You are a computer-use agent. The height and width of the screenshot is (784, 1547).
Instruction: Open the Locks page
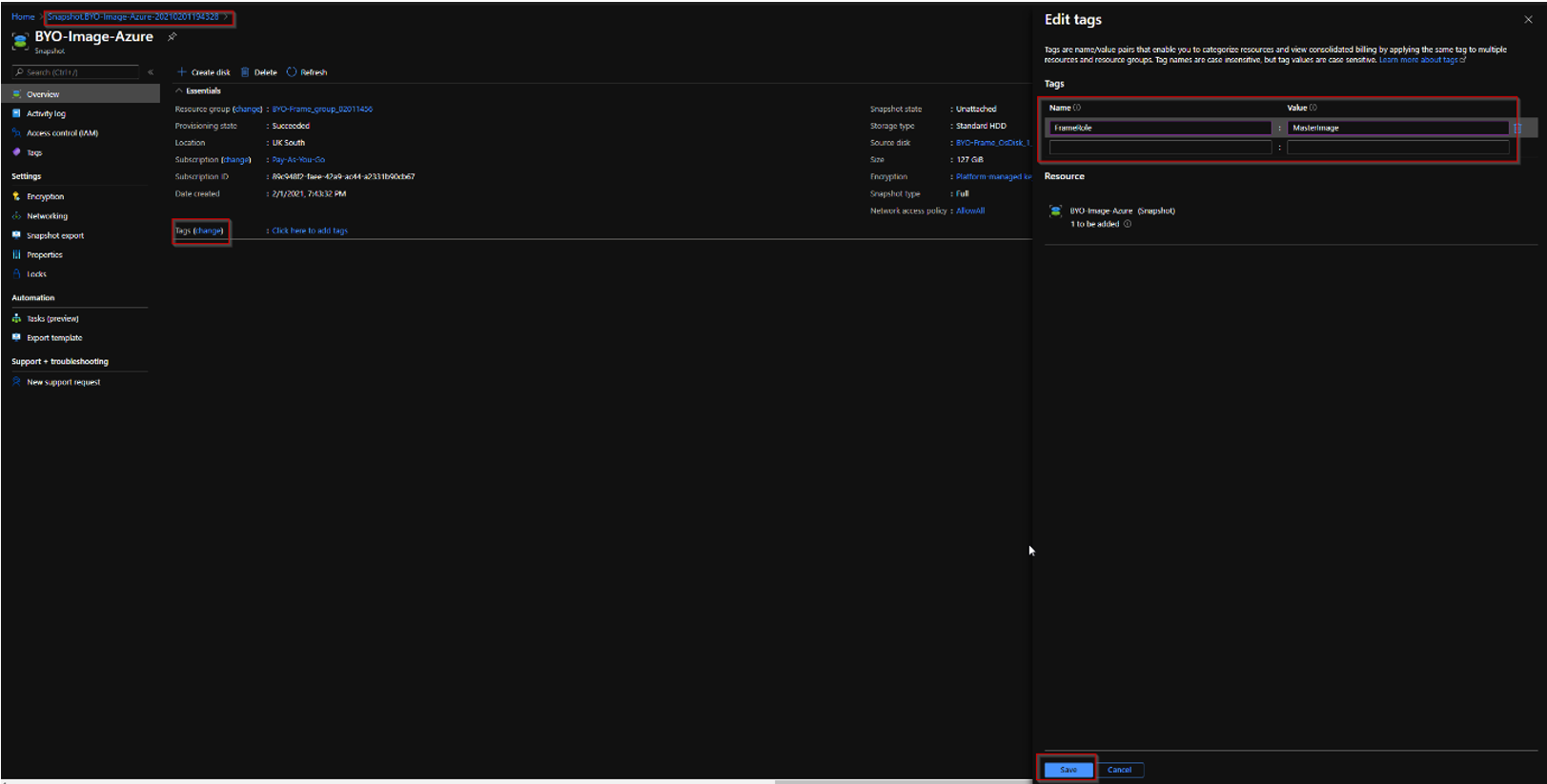tap(36, 274)
